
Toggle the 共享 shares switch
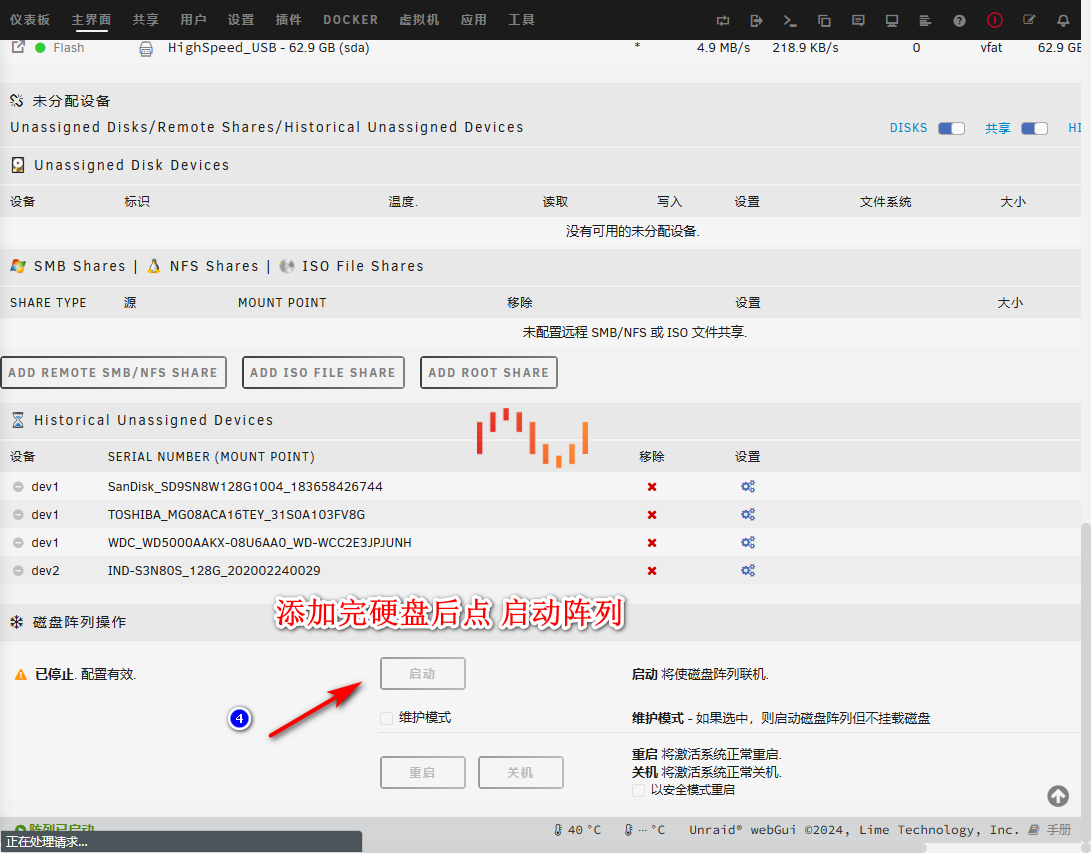(x=1034, y=128)
